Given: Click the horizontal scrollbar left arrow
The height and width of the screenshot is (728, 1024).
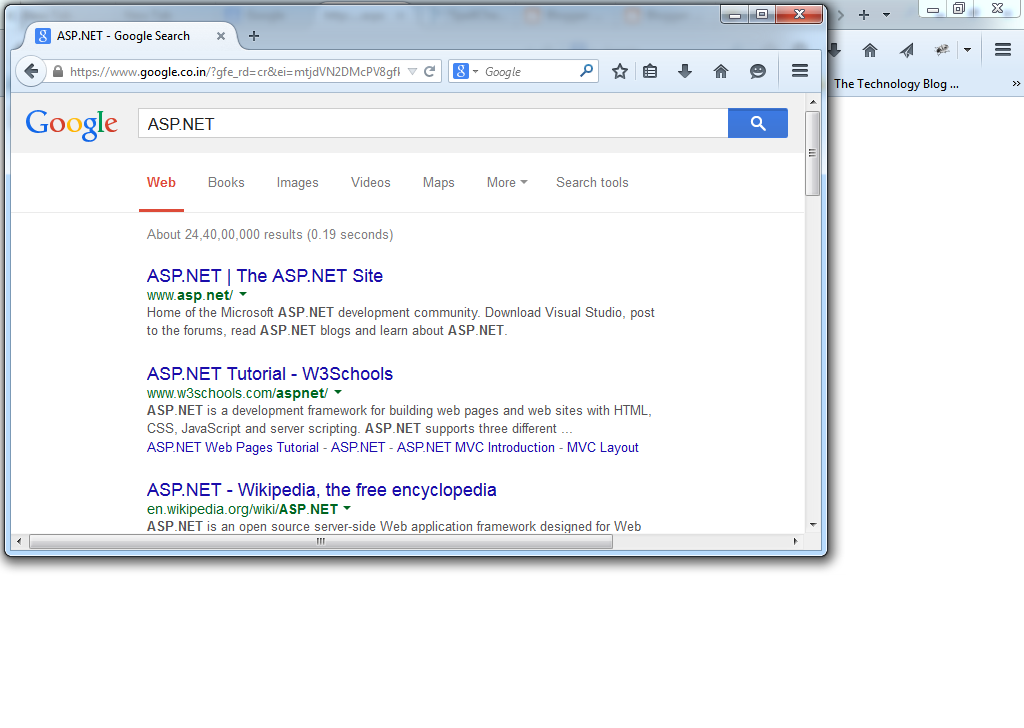Looking at the screenshot, I should pyautogui.click(x=19, y=541).
